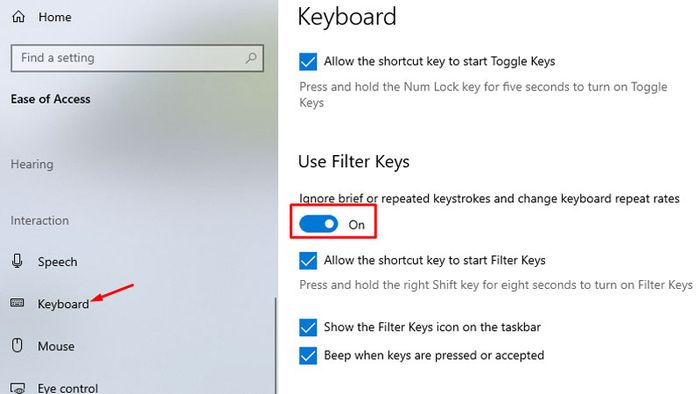Uncheck Allow shortcut key to start Filter Keys
This screenshot has height=394, width=700.
(308, 261)
